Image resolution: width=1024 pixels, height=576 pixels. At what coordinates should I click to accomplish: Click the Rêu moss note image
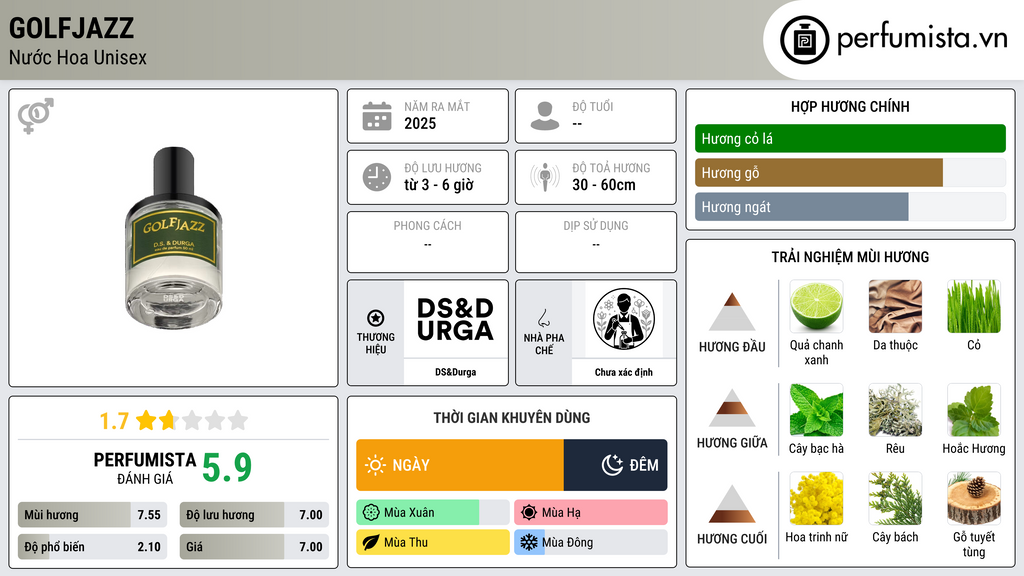(895, 409)
